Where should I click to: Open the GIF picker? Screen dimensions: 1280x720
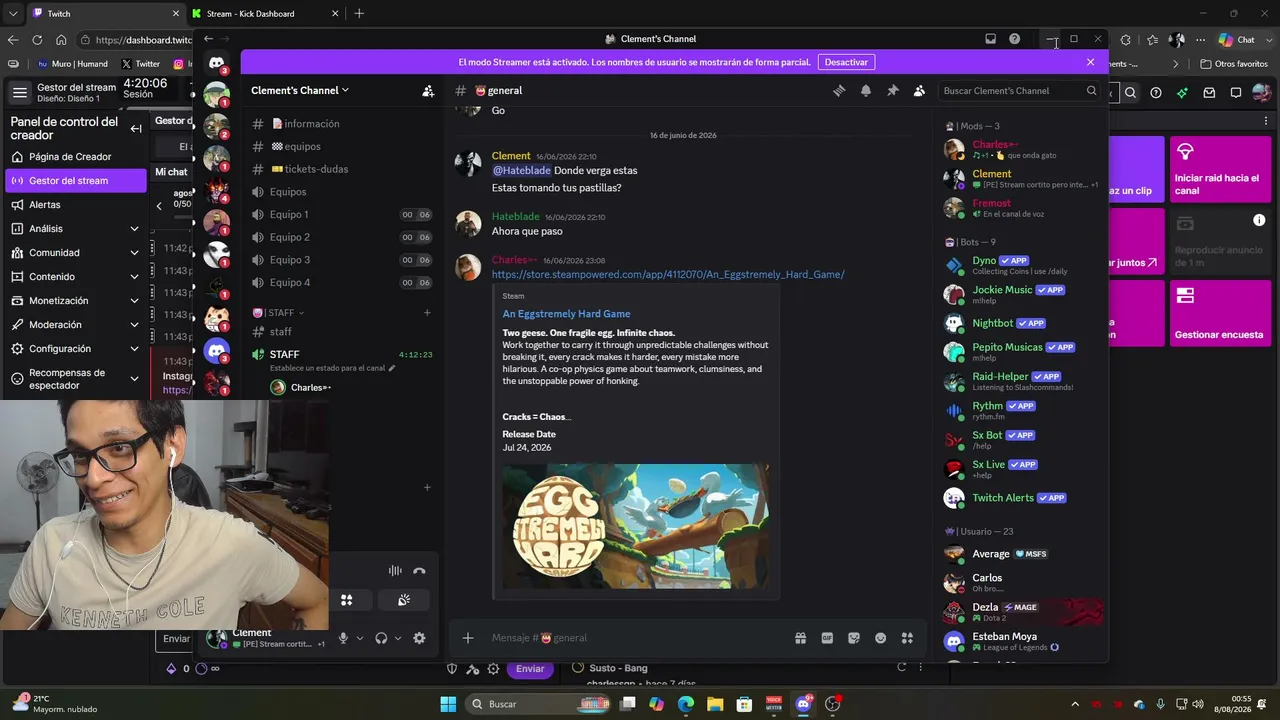point(827,638)
